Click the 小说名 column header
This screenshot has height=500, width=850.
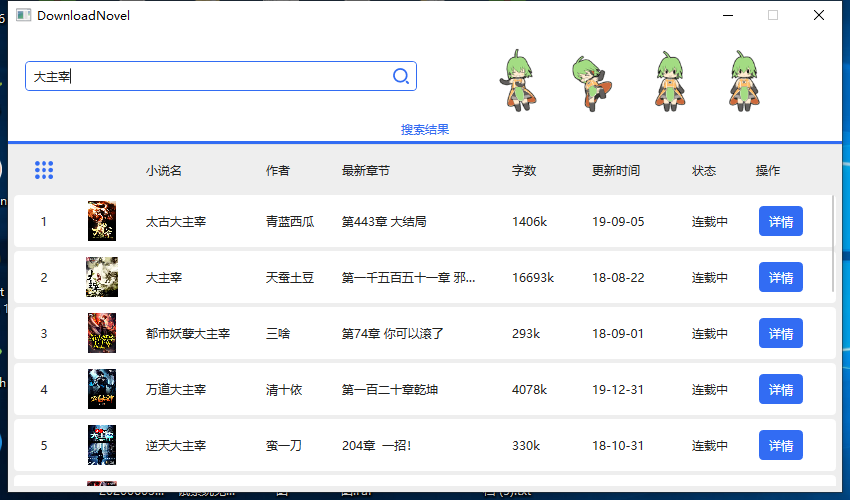(x=164, y=171)
